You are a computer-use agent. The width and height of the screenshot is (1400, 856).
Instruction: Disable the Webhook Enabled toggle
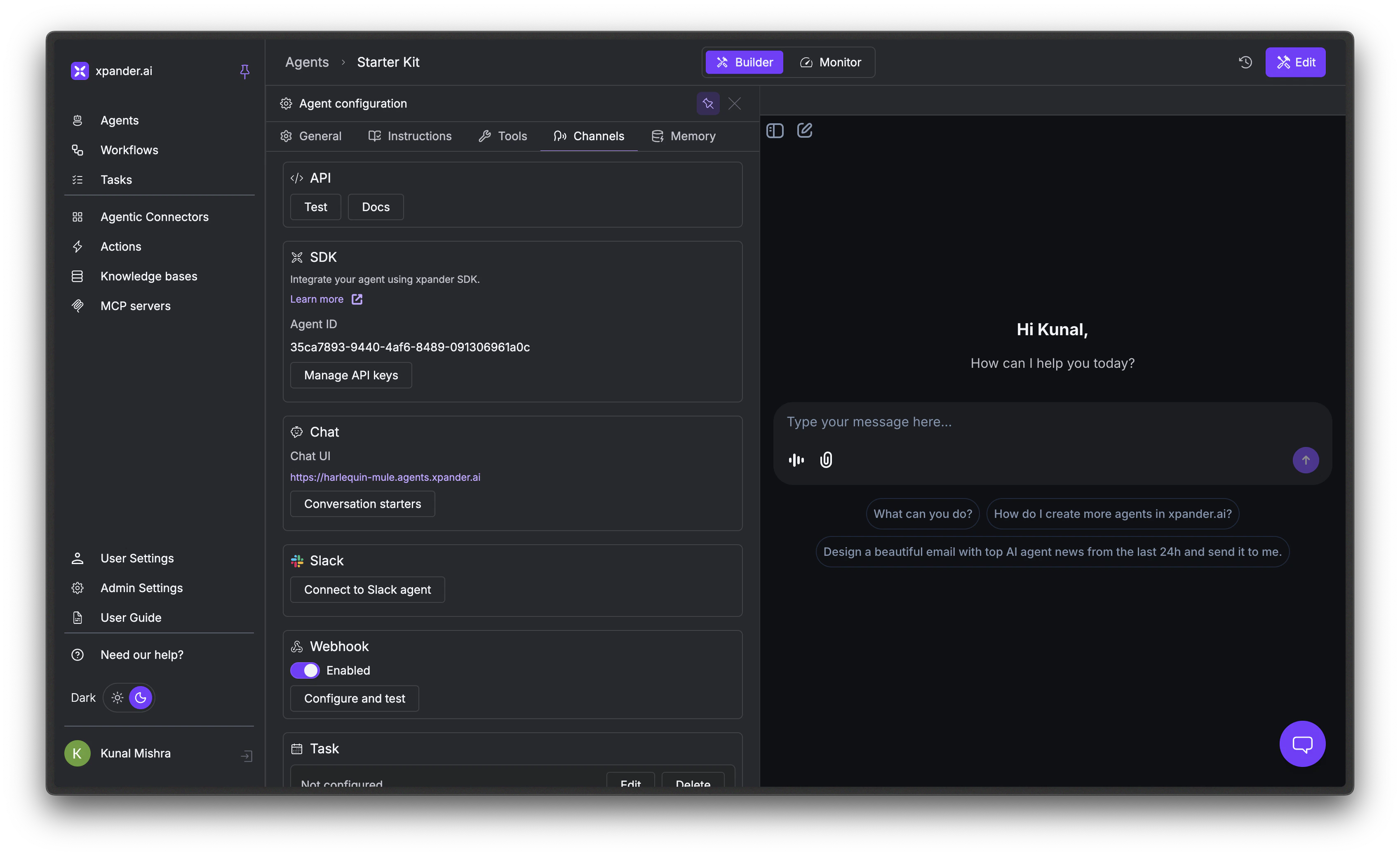(x=305, y=670)
